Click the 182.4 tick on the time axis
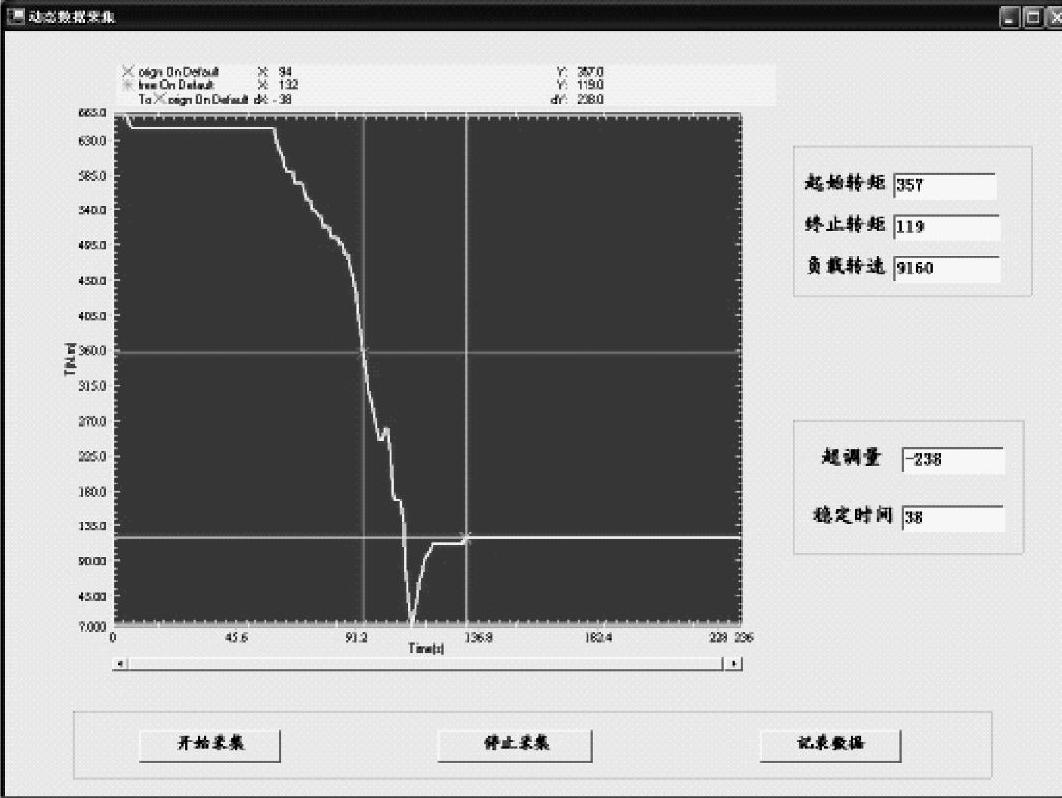1062x798 pixels. point(598,637)
